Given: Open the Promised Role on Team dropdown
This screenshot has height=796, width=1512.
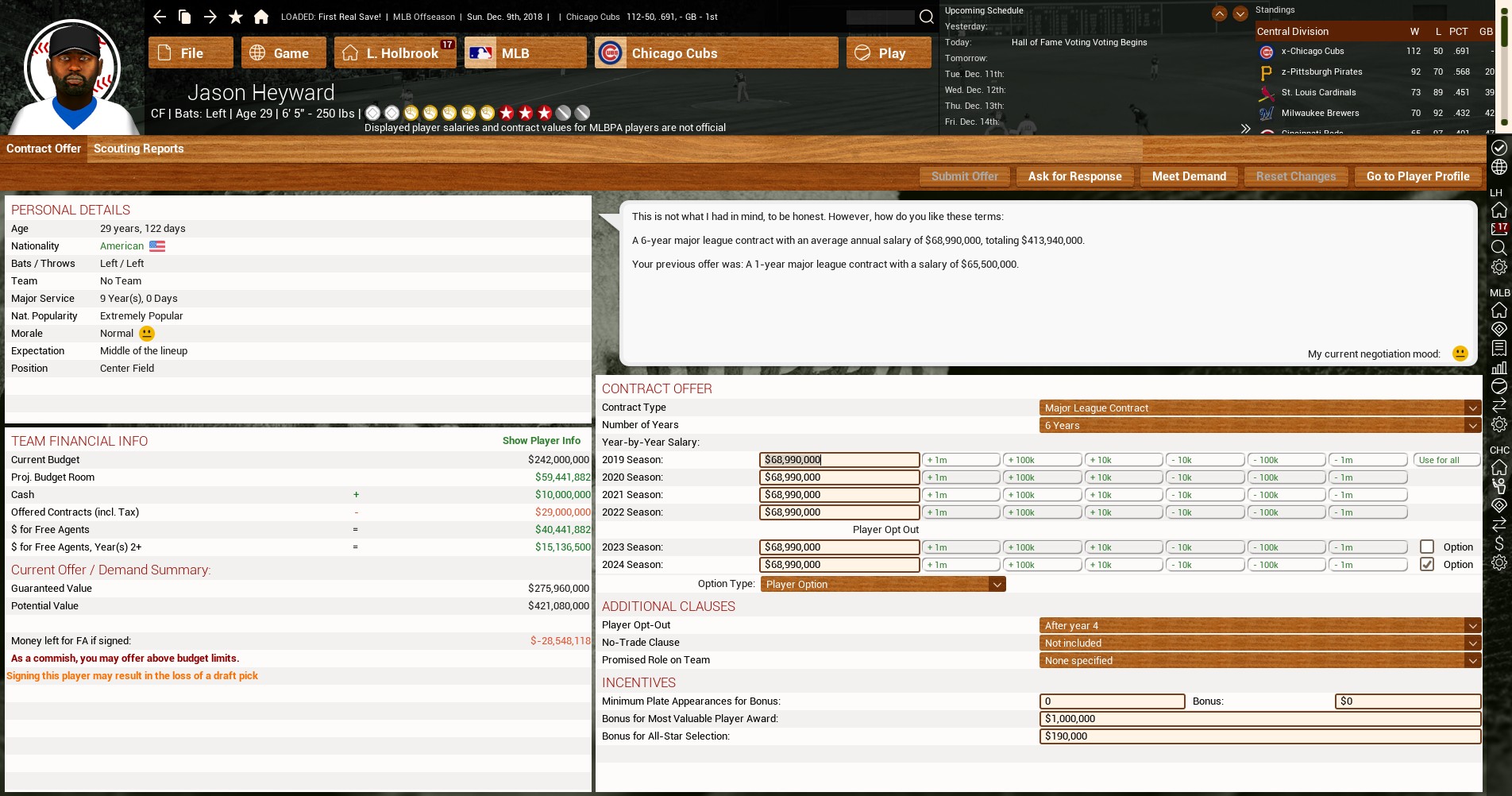Looking at the screenshot, I should click(1260, 660).
